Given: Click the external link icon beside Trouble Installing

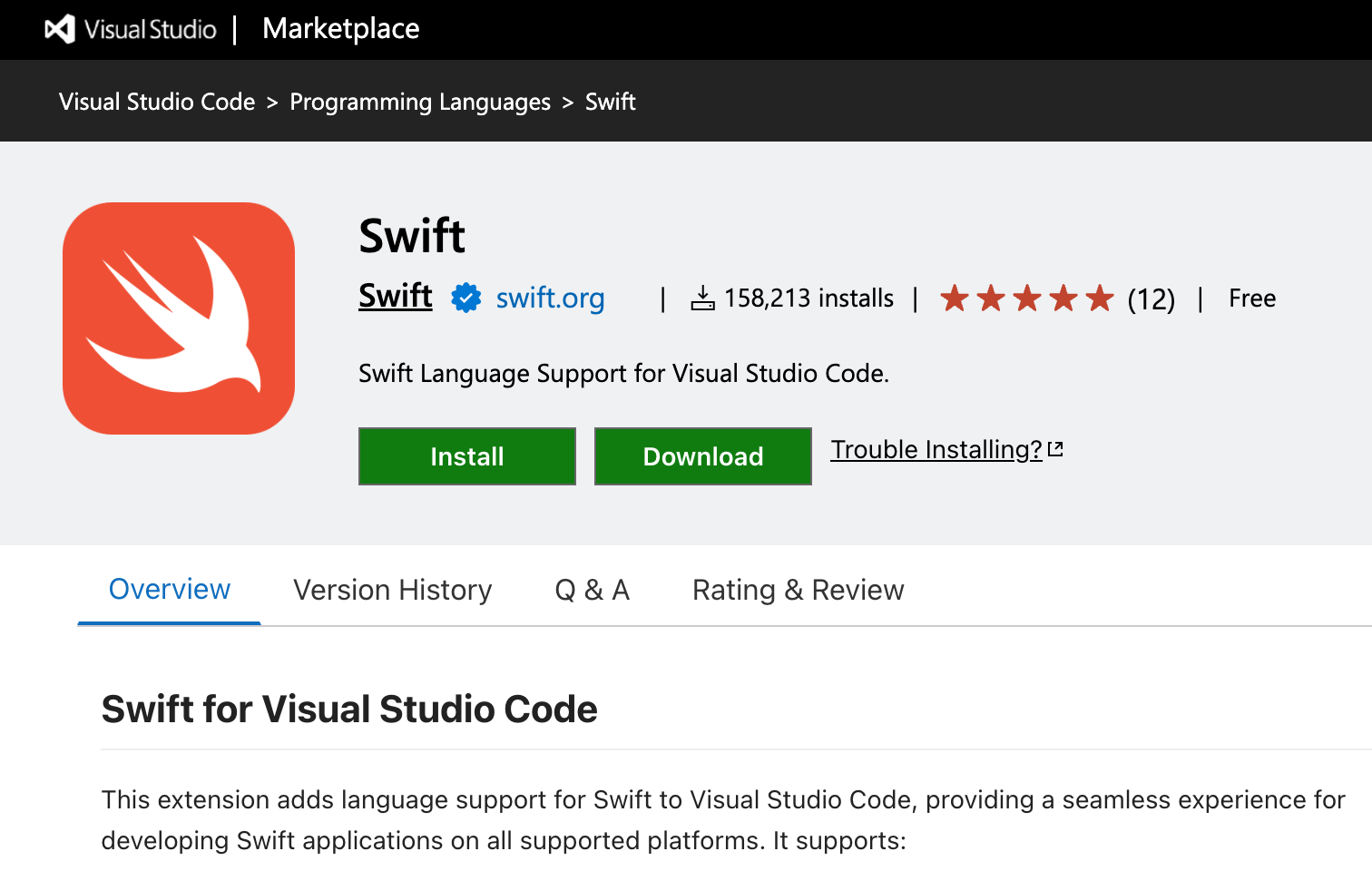Looking at the screenshot, I should 1055,449.
